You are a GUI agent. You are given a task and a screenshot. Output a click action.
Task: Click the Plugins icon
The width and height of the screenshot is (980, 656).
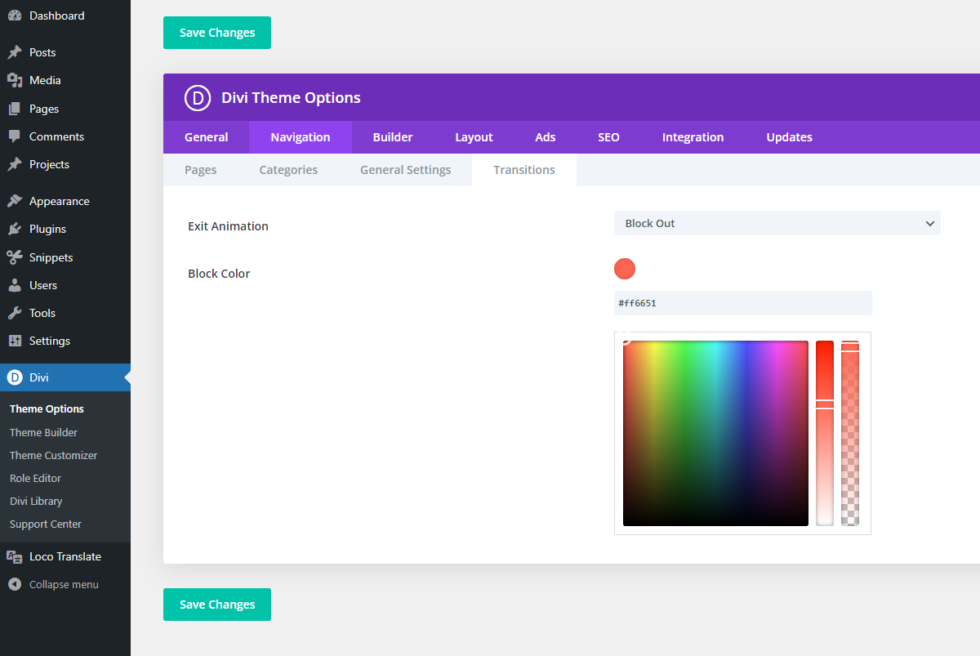pyautogui.click(x=14, y=228)
